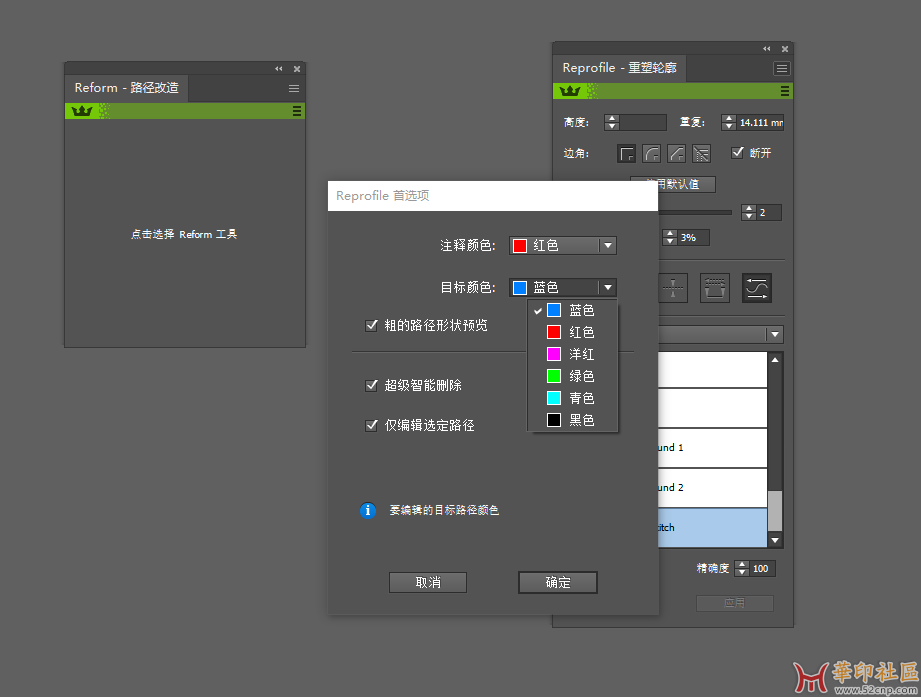Click the stretch profile bracket icon
Image resolution: width=921 pixels, height=697 pixels.
tap(715, 288)
